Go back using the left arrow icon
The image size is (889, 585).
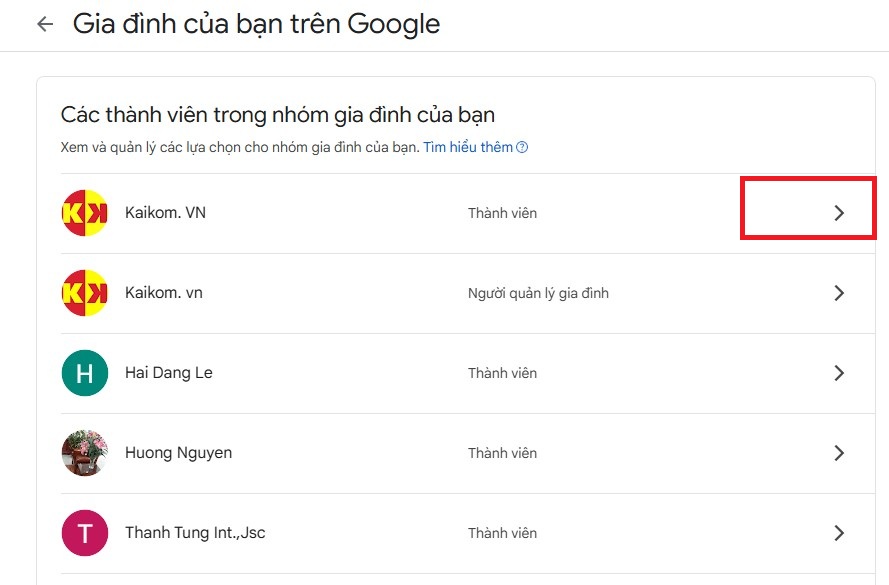(x=45, y=24)
